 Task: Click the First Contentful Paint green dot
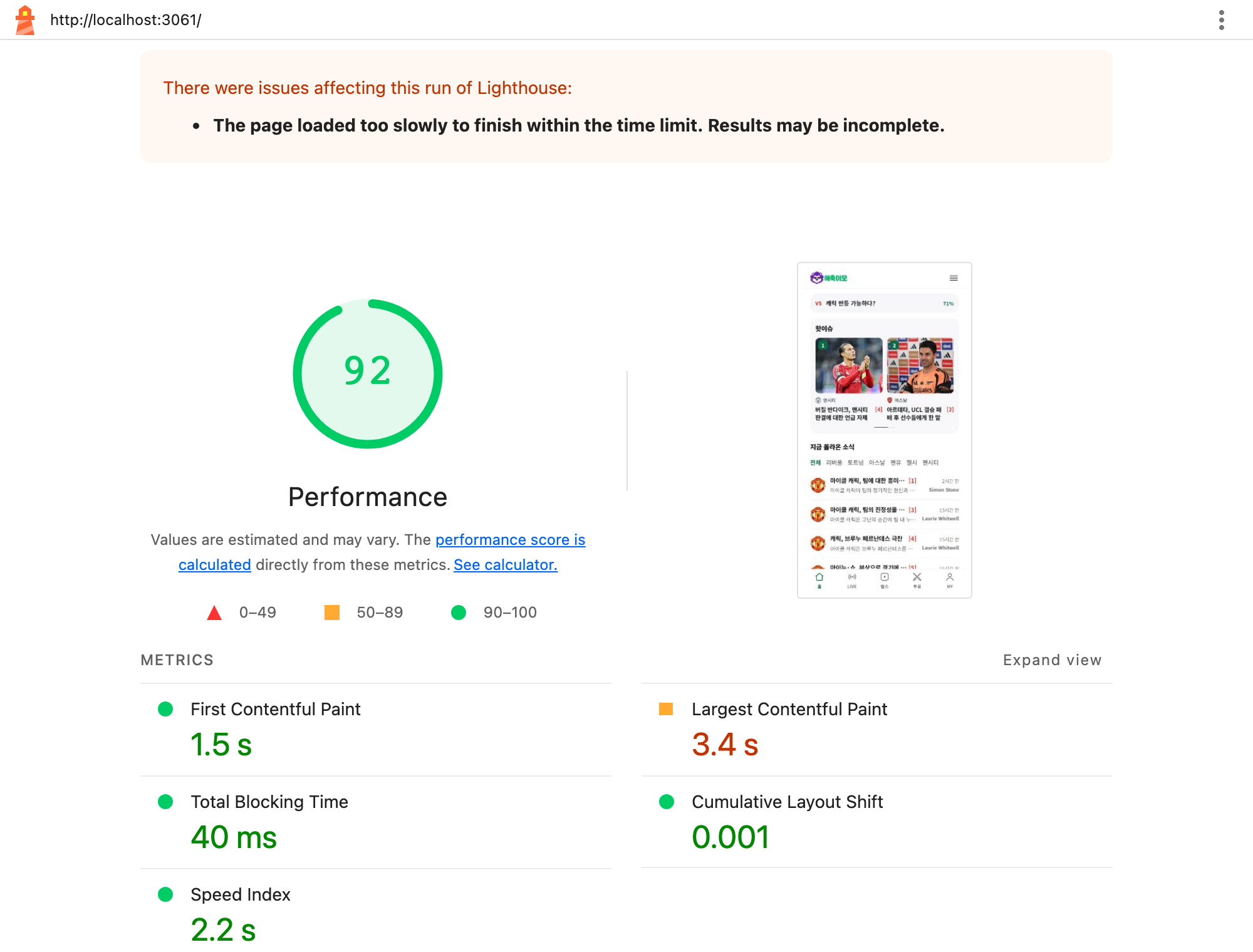point(165,709)
